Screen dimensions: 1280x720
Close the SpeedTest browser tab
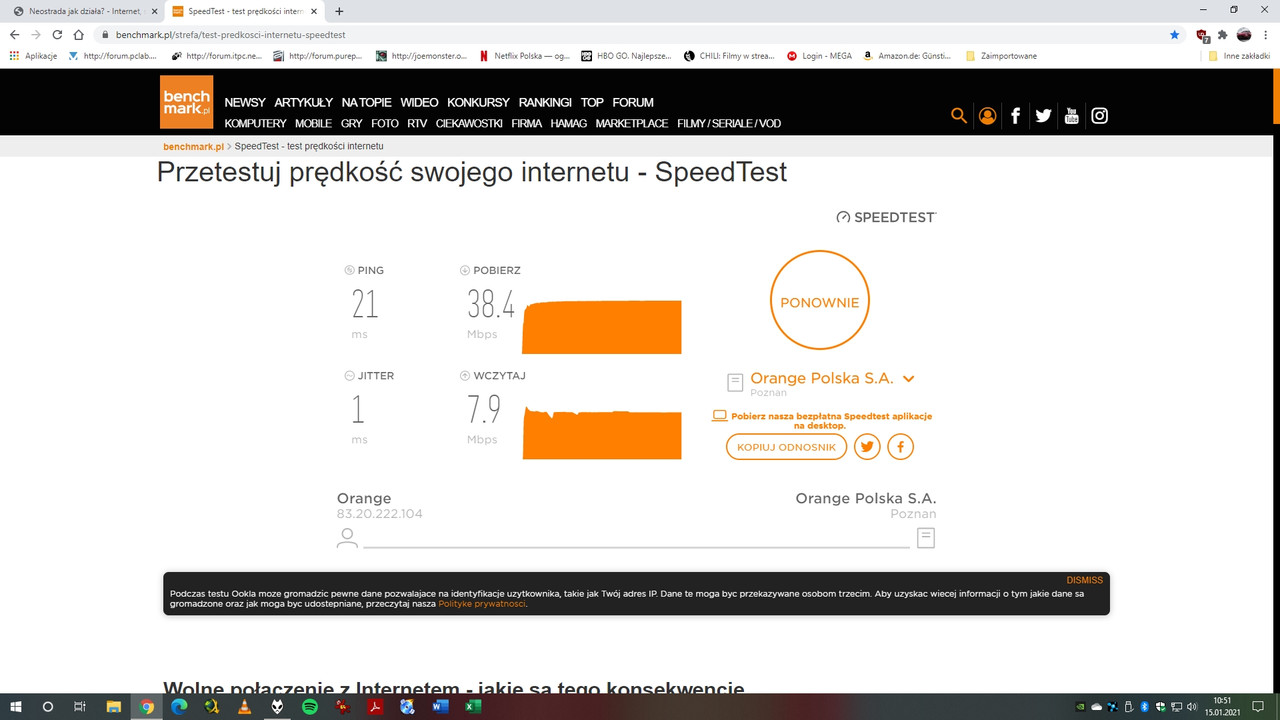(x=316, y=11)
